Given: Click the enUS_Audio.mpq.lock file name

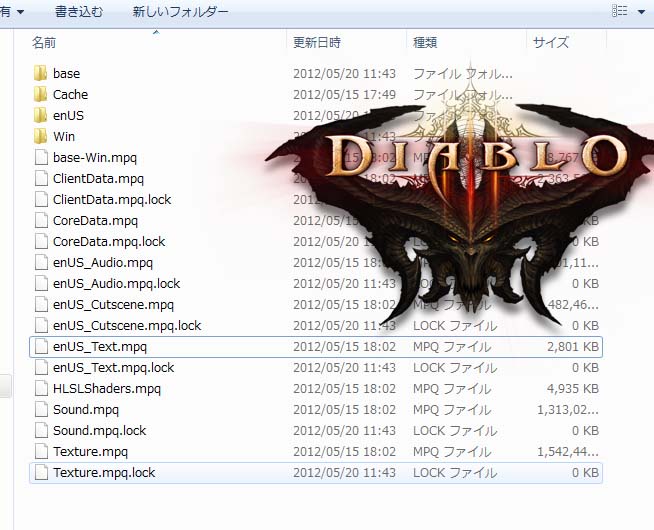Looking at the screenshot, I should [116, 284].
